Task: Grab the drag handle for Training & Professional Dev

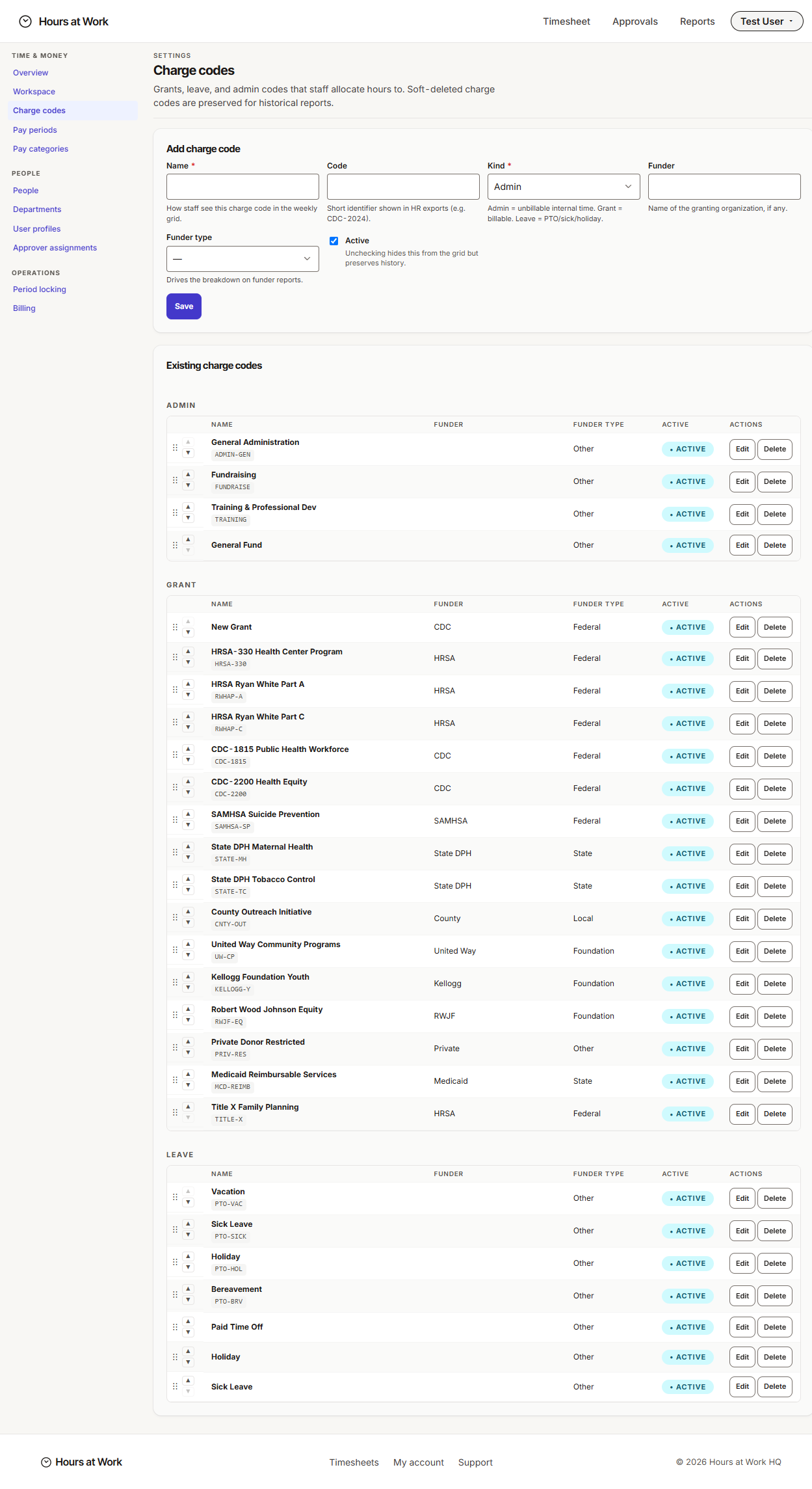Action: (x=175, y=513)
